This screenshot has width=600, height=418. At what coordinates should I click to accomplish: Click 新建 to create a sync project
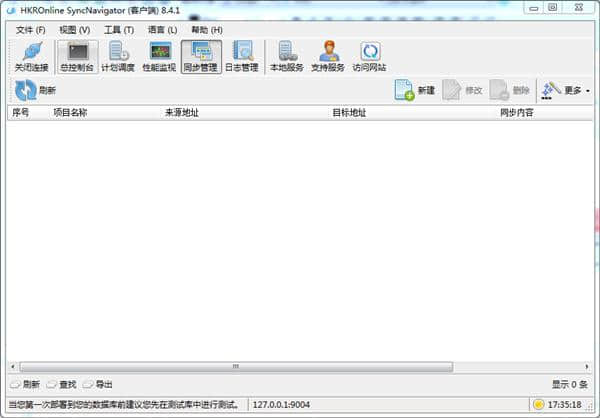[415, 90]
